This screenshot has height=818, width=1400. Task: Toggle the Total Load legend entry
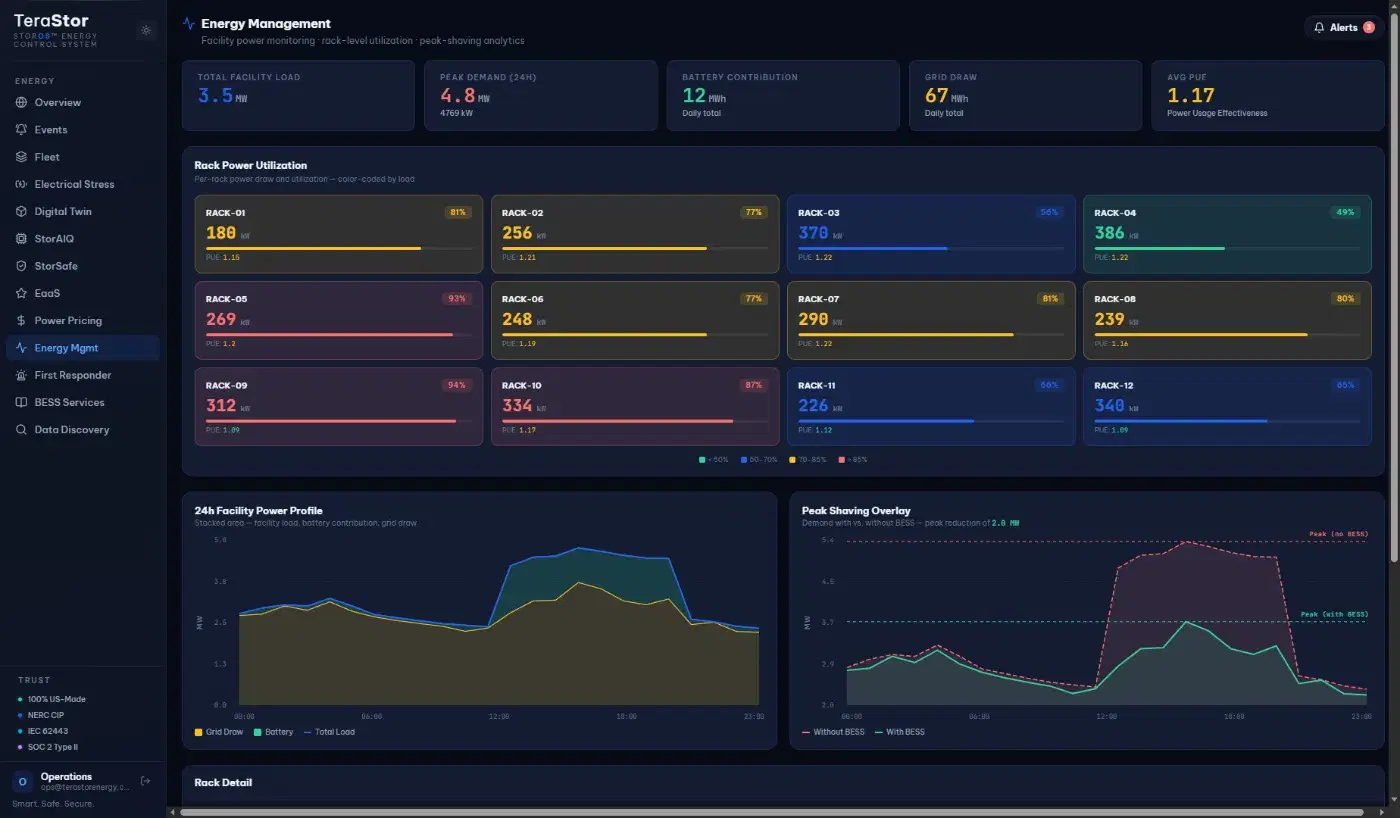(x=329, y=732)
